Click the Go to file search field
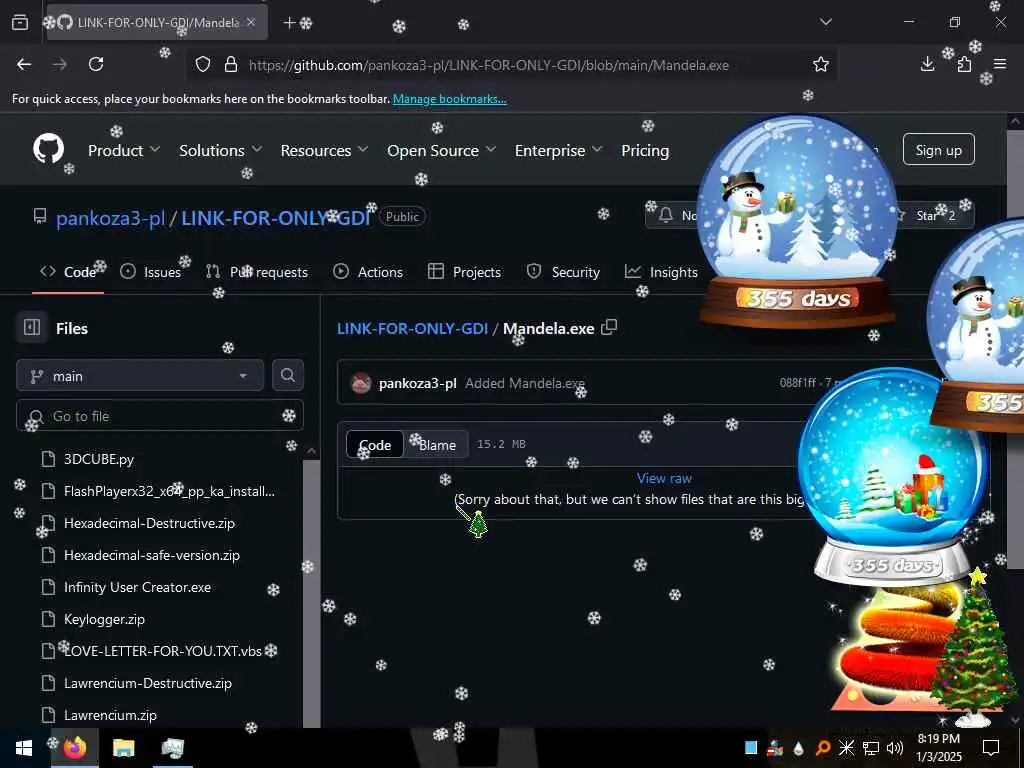This screenshot has width=1024, height=768. (x=159, y=415)
